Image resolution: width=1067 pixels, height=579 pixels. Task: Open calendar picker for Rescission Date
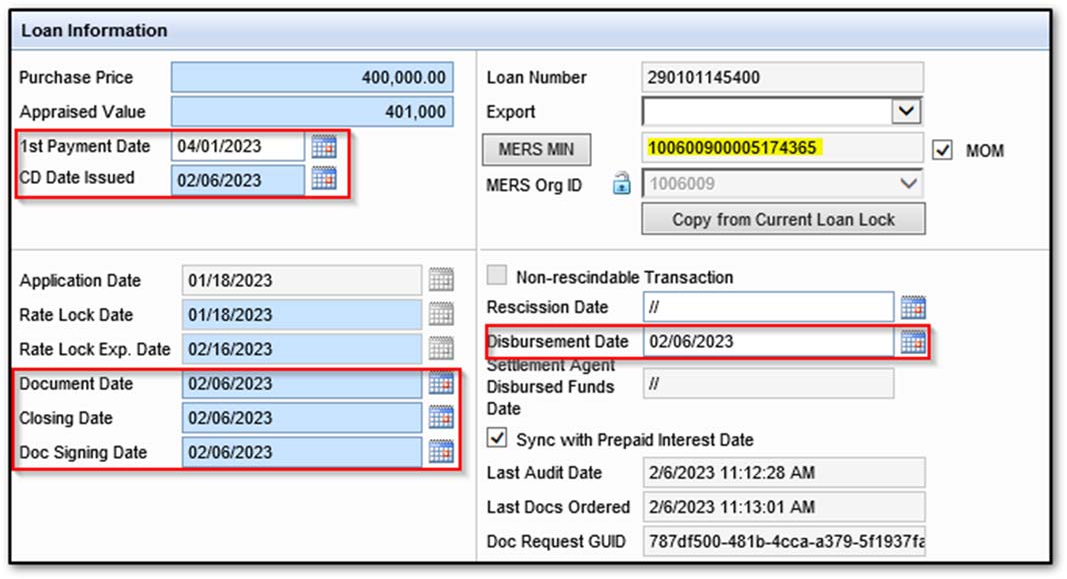tap(913, 308)
